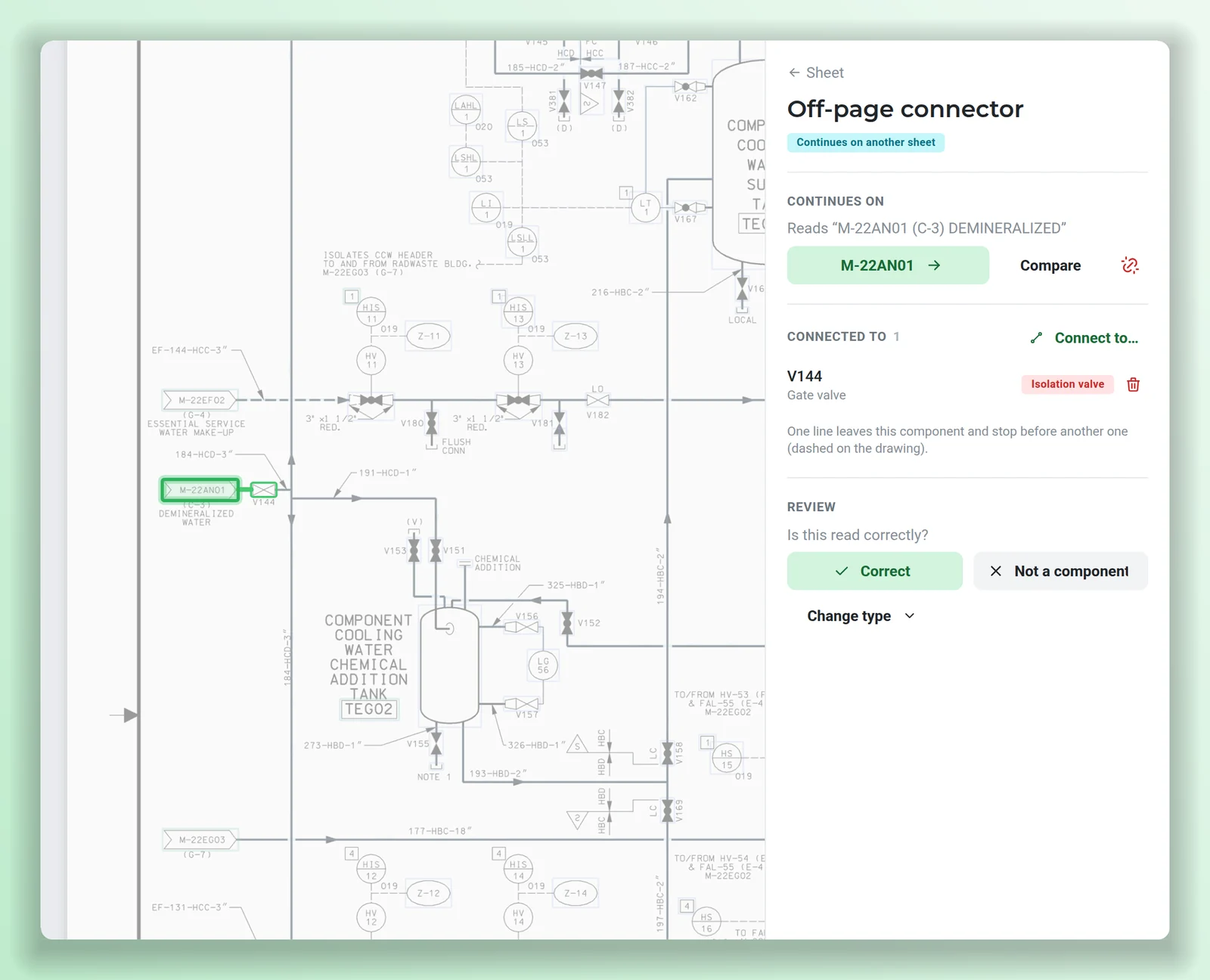
Task: Click the TEG02 tank label
Action: 369,709
